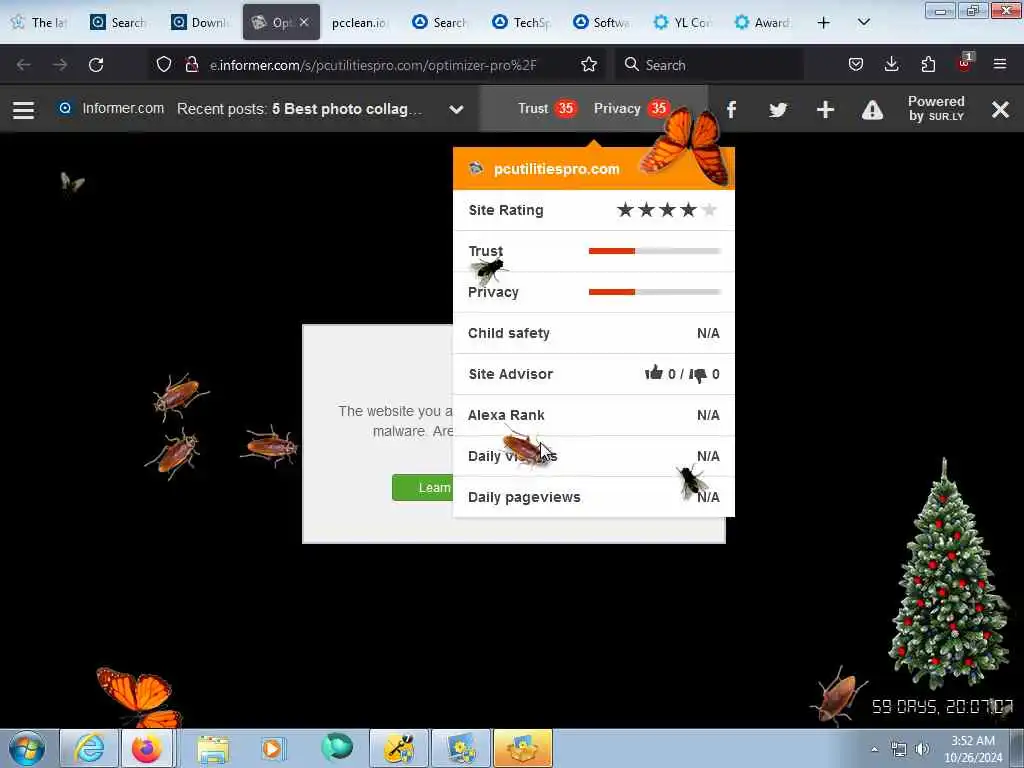Expand the Recent posts dropdown arrow
Screen dimensions: 1024x768
coord(456,110)
